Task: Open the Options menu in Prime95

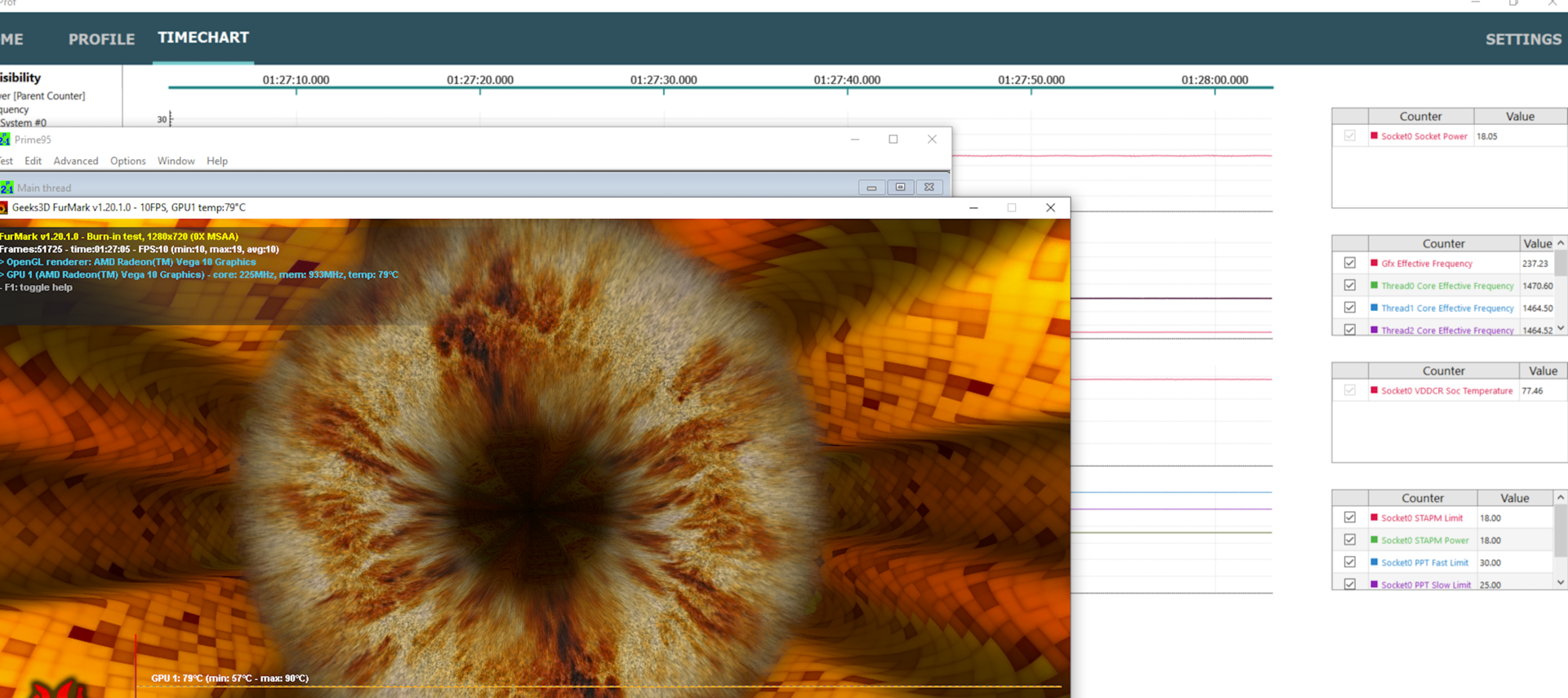Action: click(128, 161)
